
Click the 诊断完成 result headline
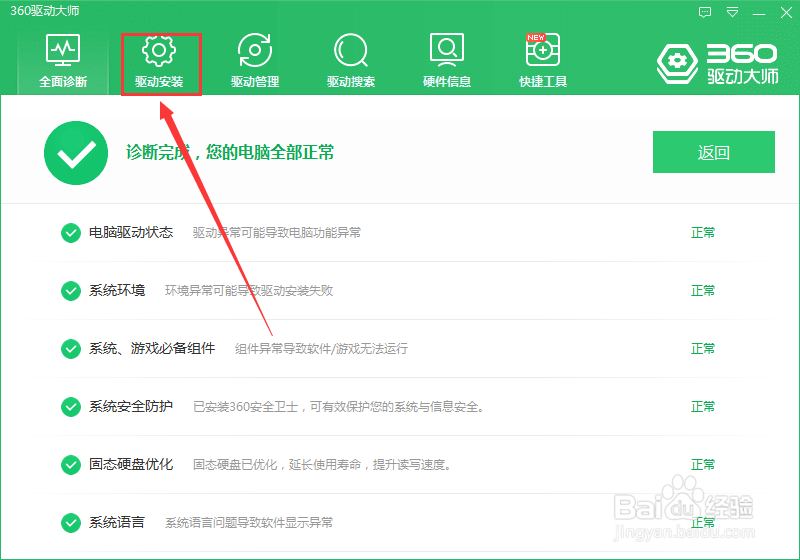pyautogui.click(x=230, y=152)
